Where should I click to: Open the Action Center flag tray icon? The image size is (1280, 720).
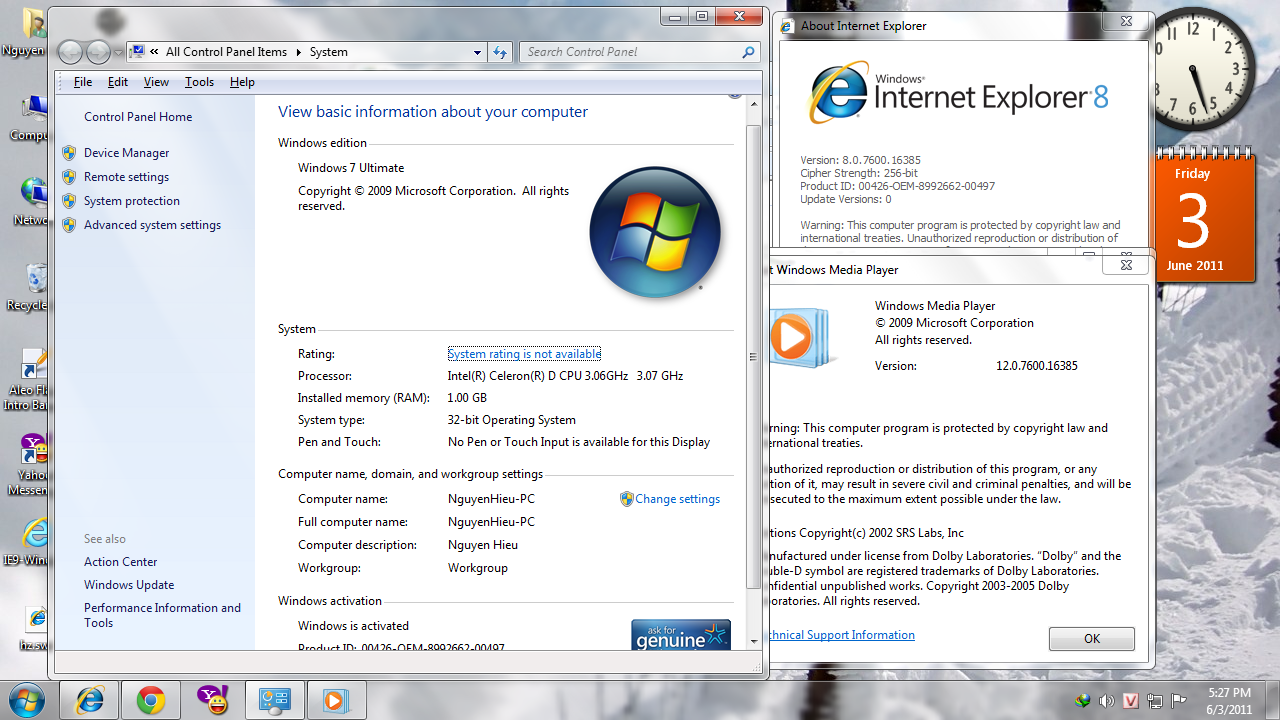[x=1179, y=701]
